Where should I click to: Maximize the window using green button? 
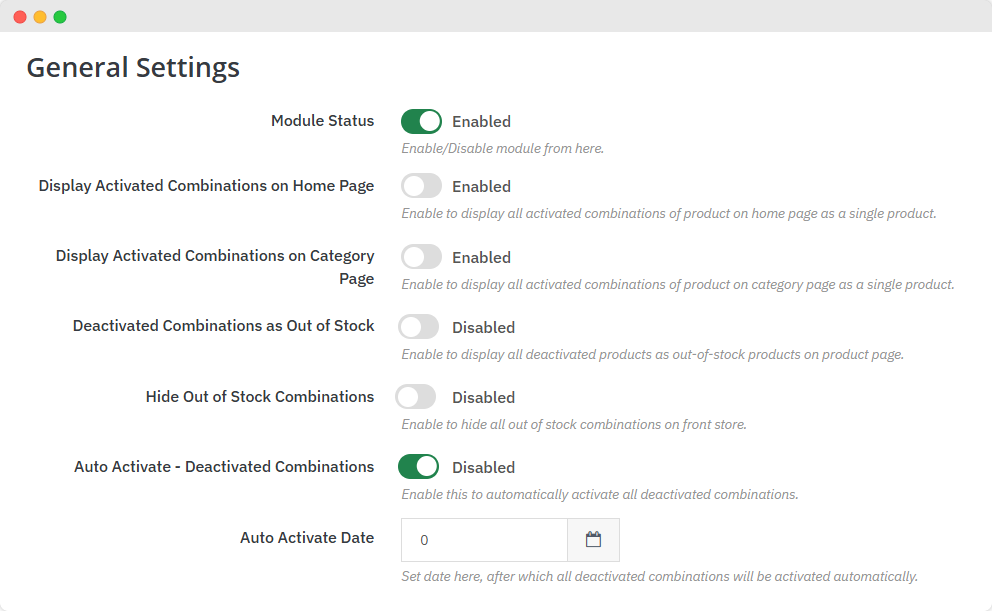pos(60,17)
